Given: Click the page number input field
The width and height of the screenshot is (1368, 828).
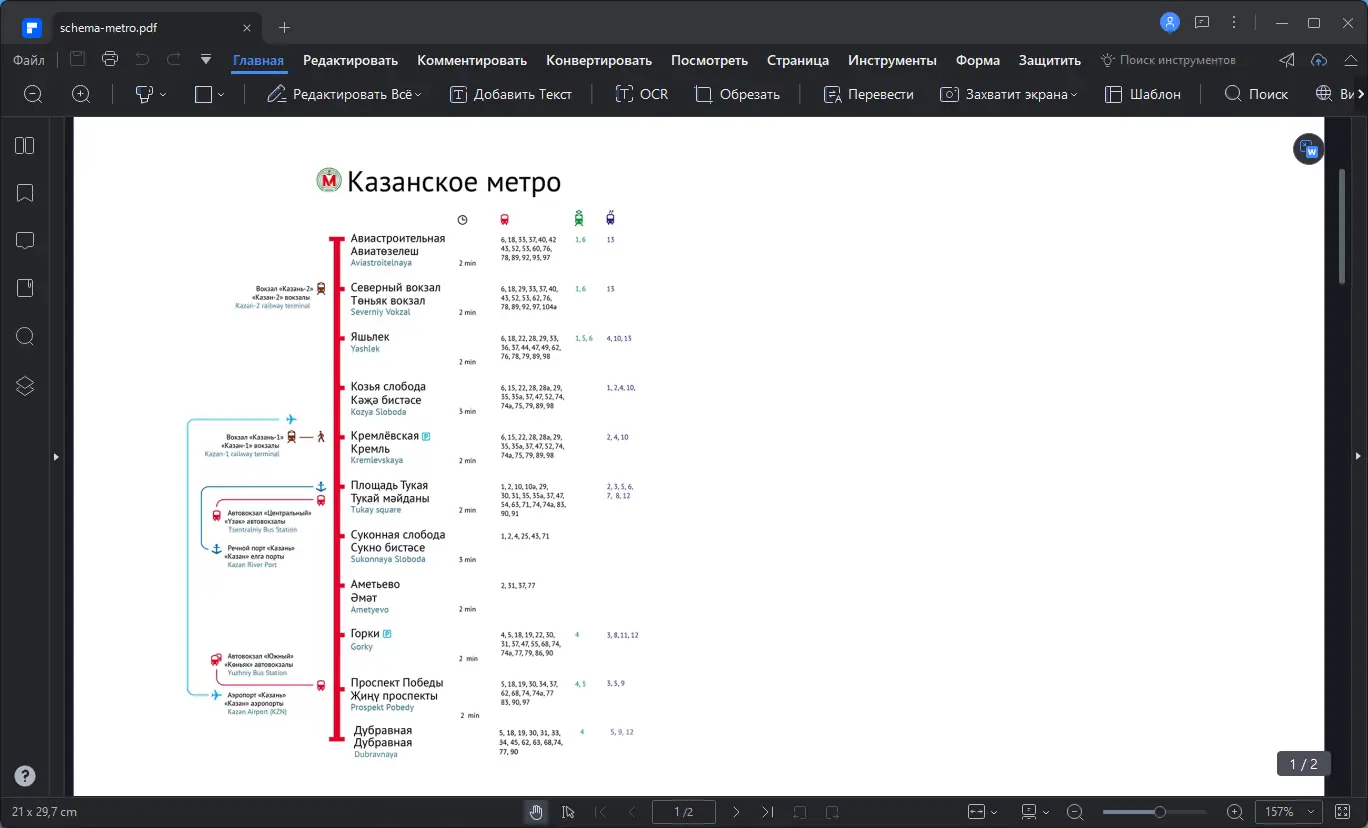Looking at the screenshot, I should [684, 812].
